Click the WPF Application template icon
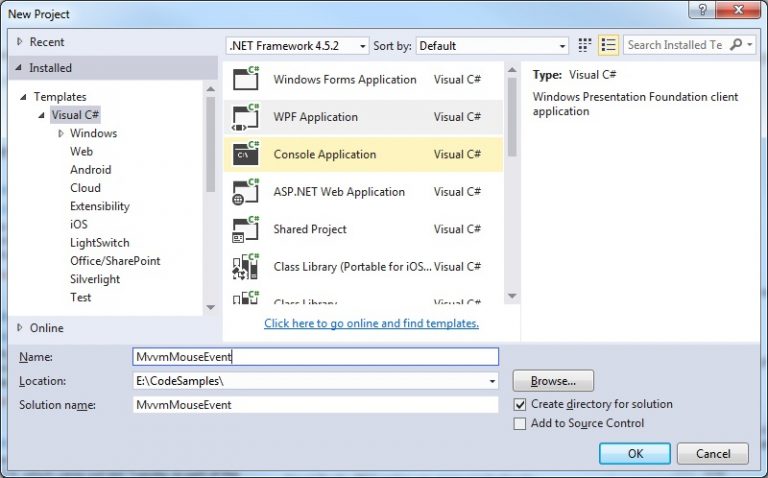This screenshot has height=478, width=768. coord(246,117)
